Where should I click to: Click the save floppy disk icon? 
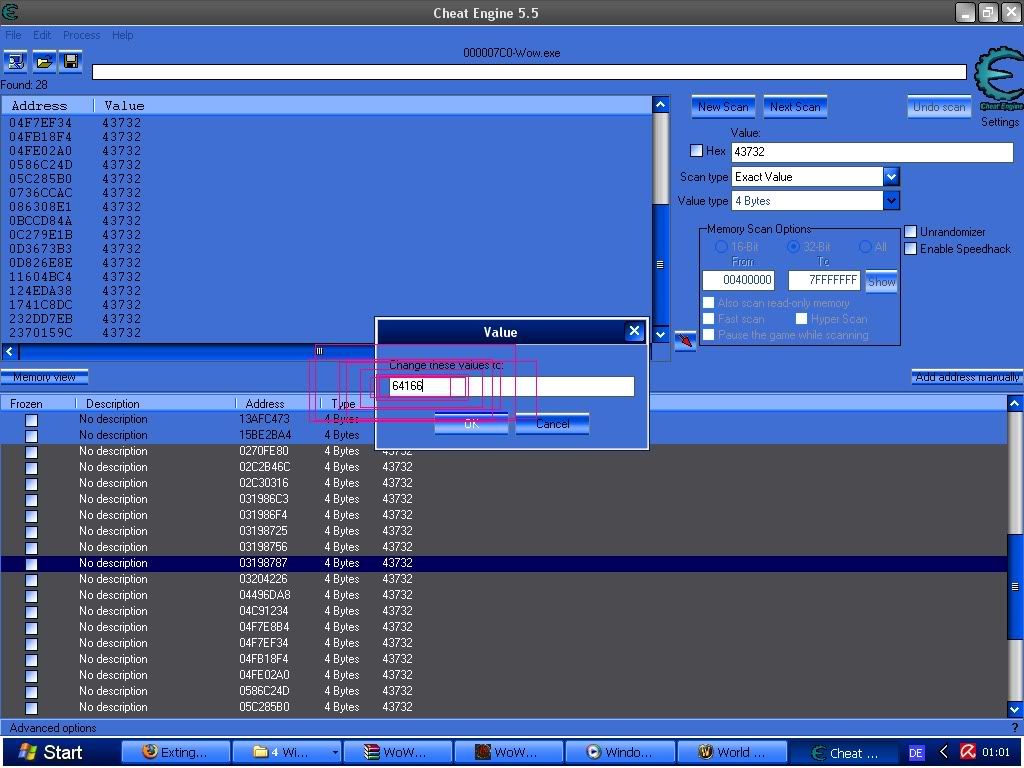71,61
